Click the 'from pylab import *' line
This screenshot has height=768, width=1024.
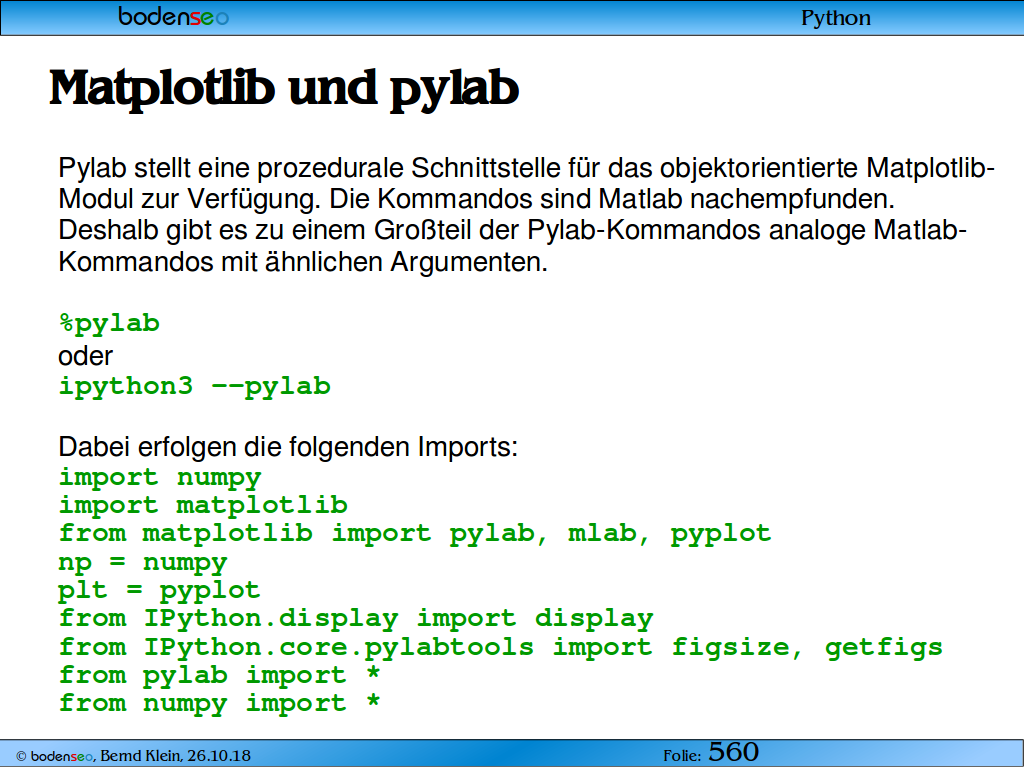click(x=219, y=675)
